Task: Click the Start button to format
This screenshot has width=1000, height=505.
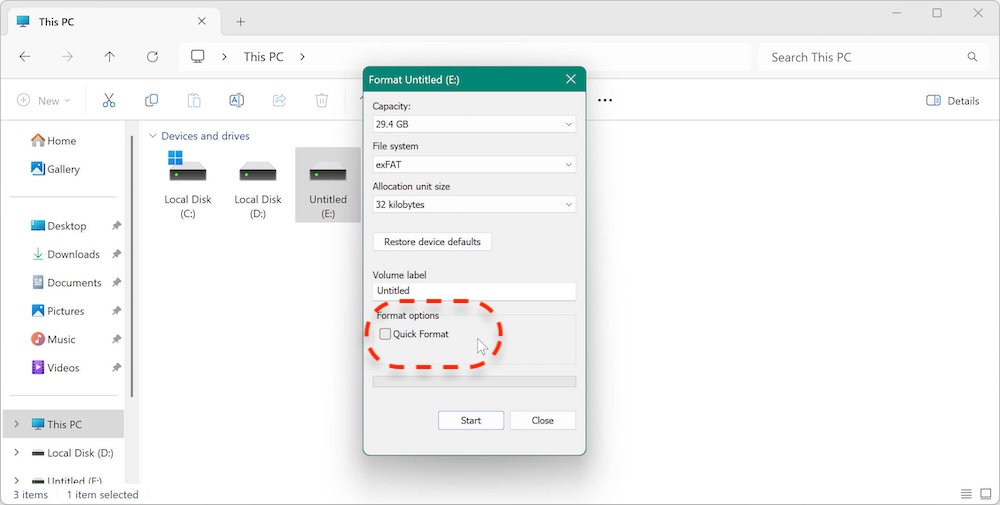Action: click(471, 420)
